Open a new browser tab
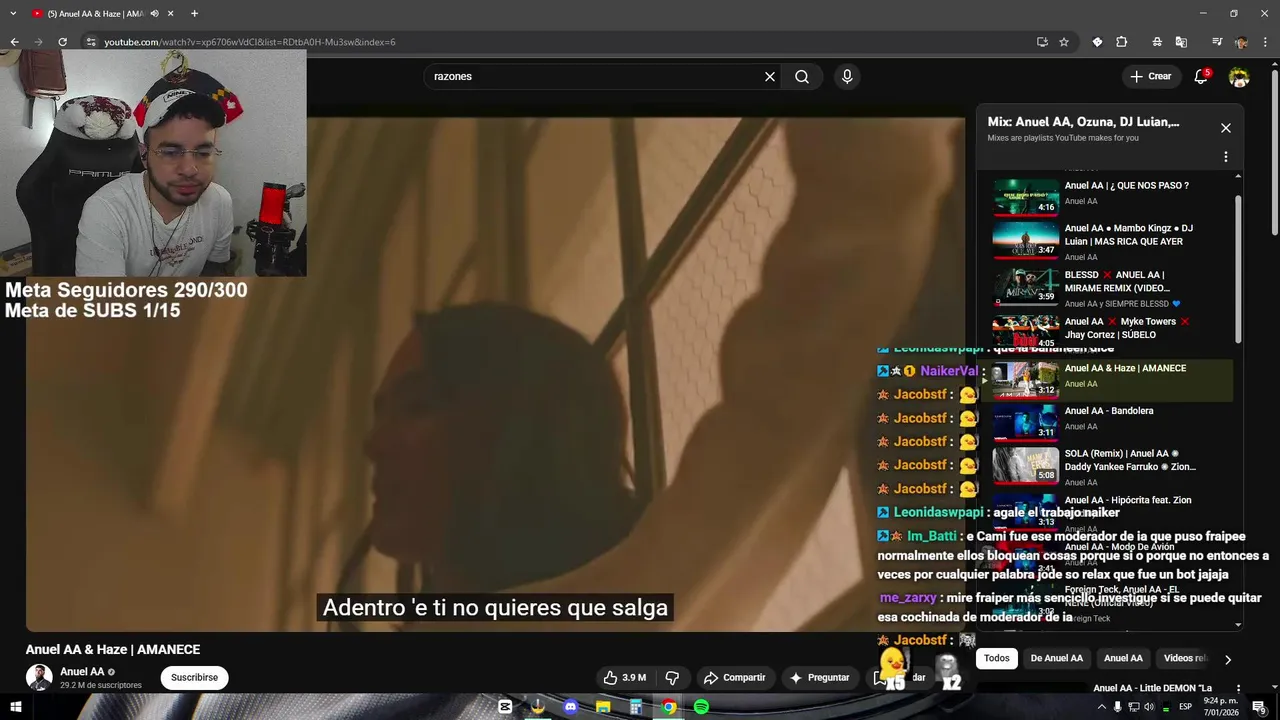 click(x=194, y=14)
